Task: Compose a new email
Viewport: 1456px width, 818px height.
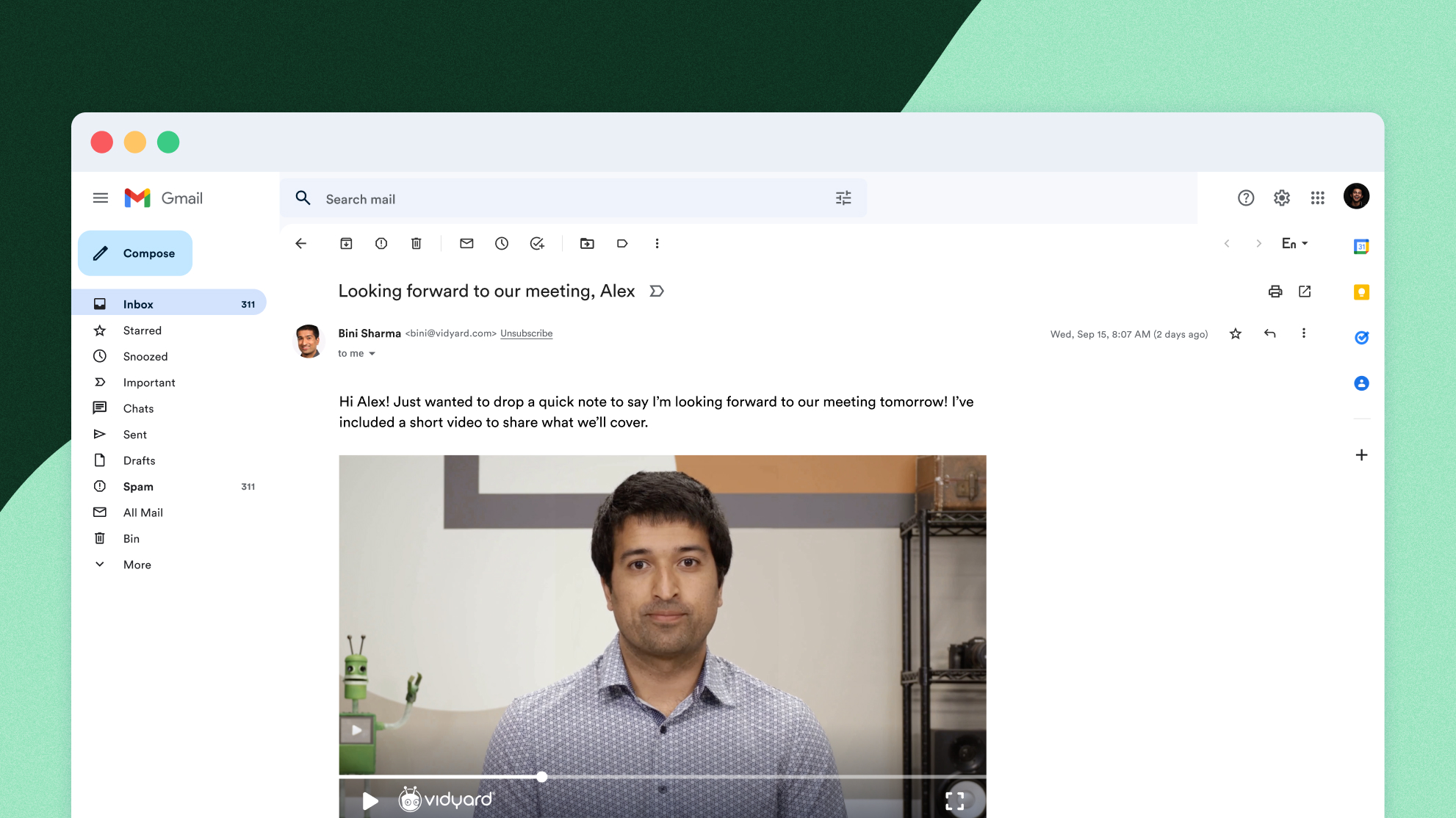Action: click(x=135, y=253)
